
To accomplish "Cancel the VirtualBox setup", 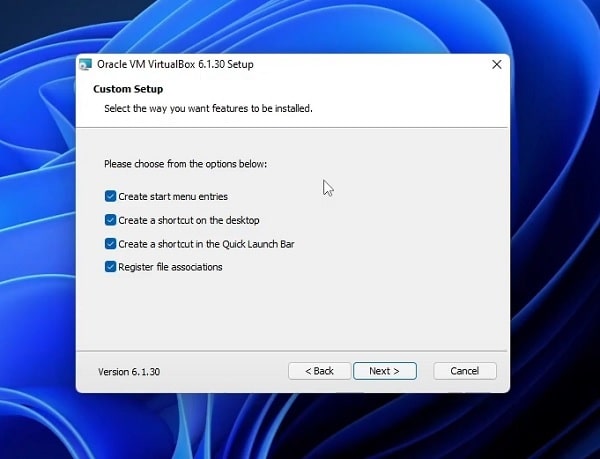I will [465, 371].
